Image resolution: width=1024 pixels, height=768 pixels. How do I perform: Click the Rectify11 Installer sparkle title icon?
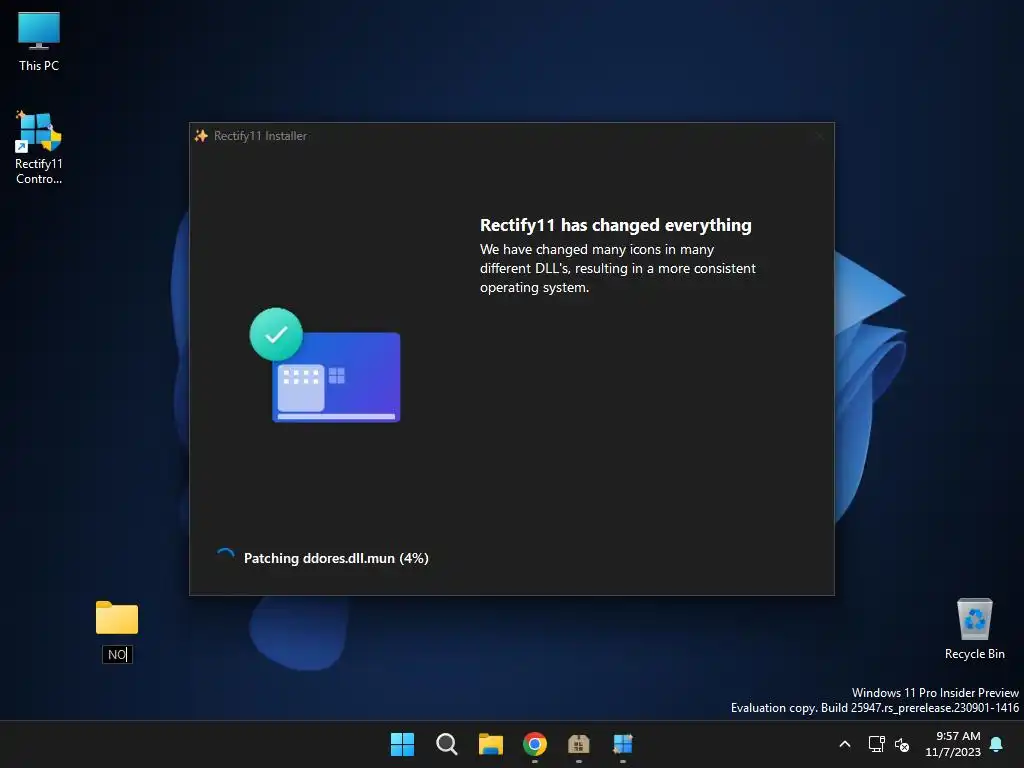pos(201,136)
